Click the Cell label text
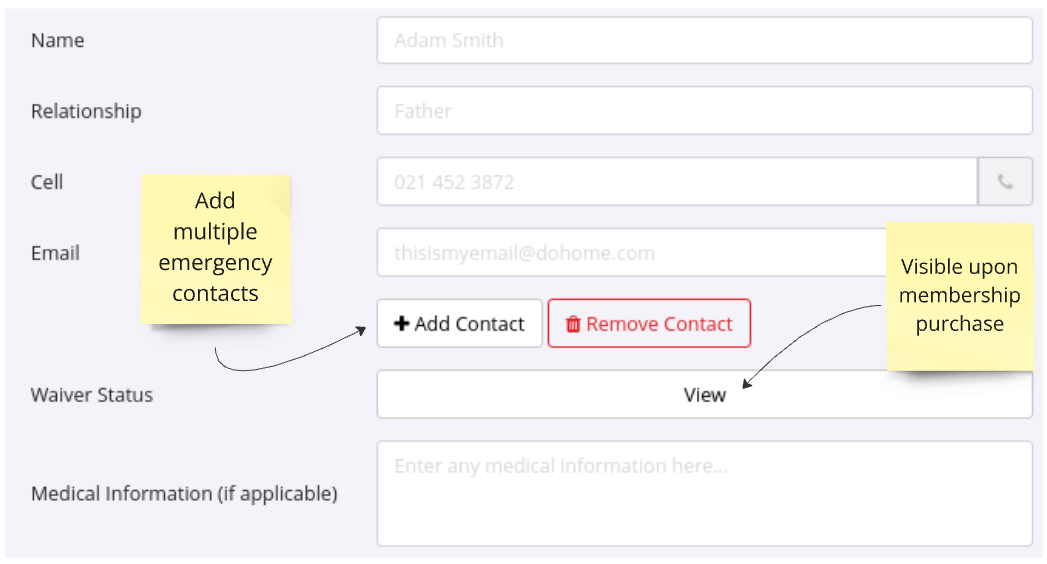 [x=47, y=182]
